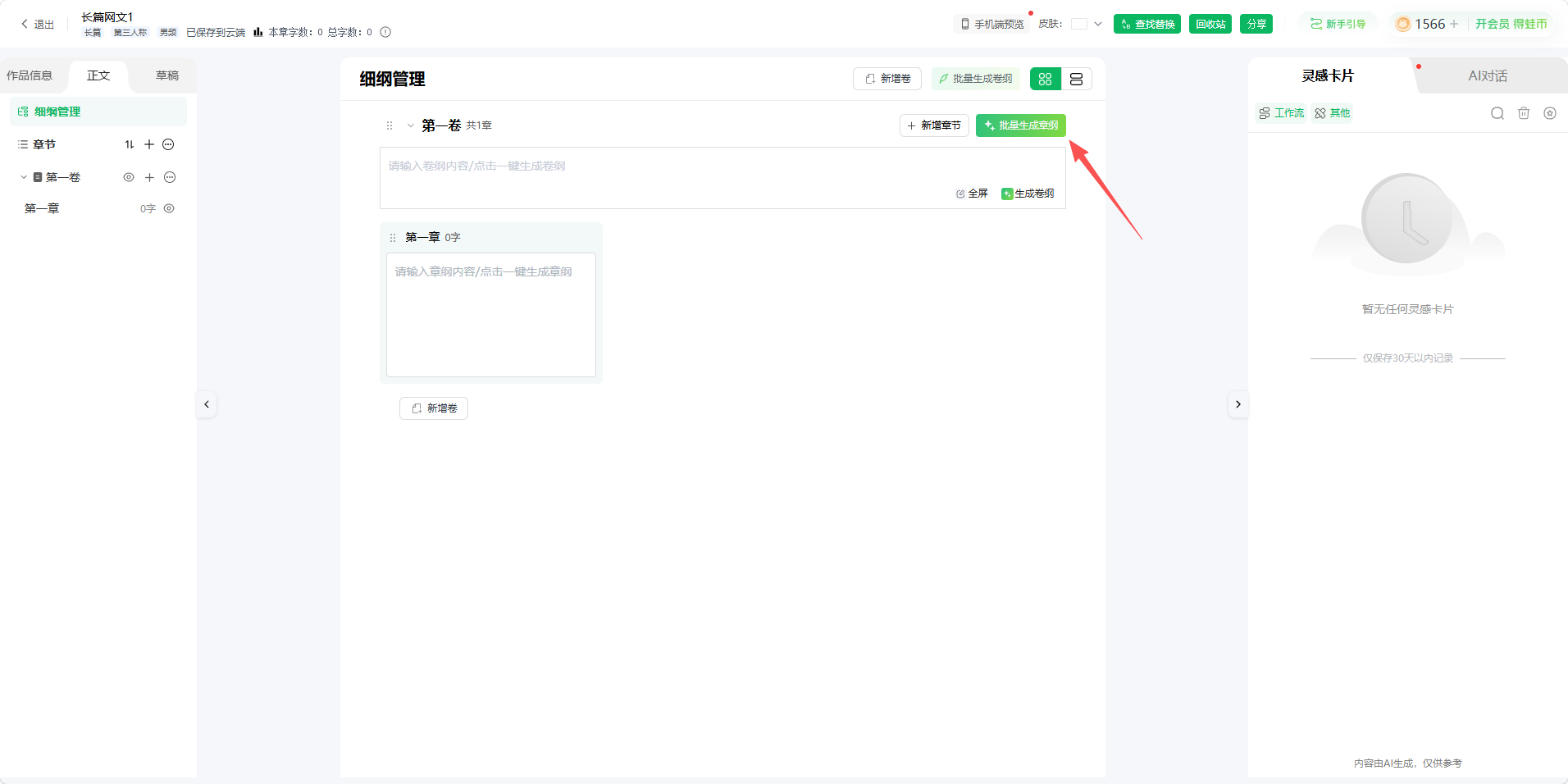Collapse the 第一卷 tree item in sidebar
Screen dimensions: 1568x784
[x=24, y=177]
